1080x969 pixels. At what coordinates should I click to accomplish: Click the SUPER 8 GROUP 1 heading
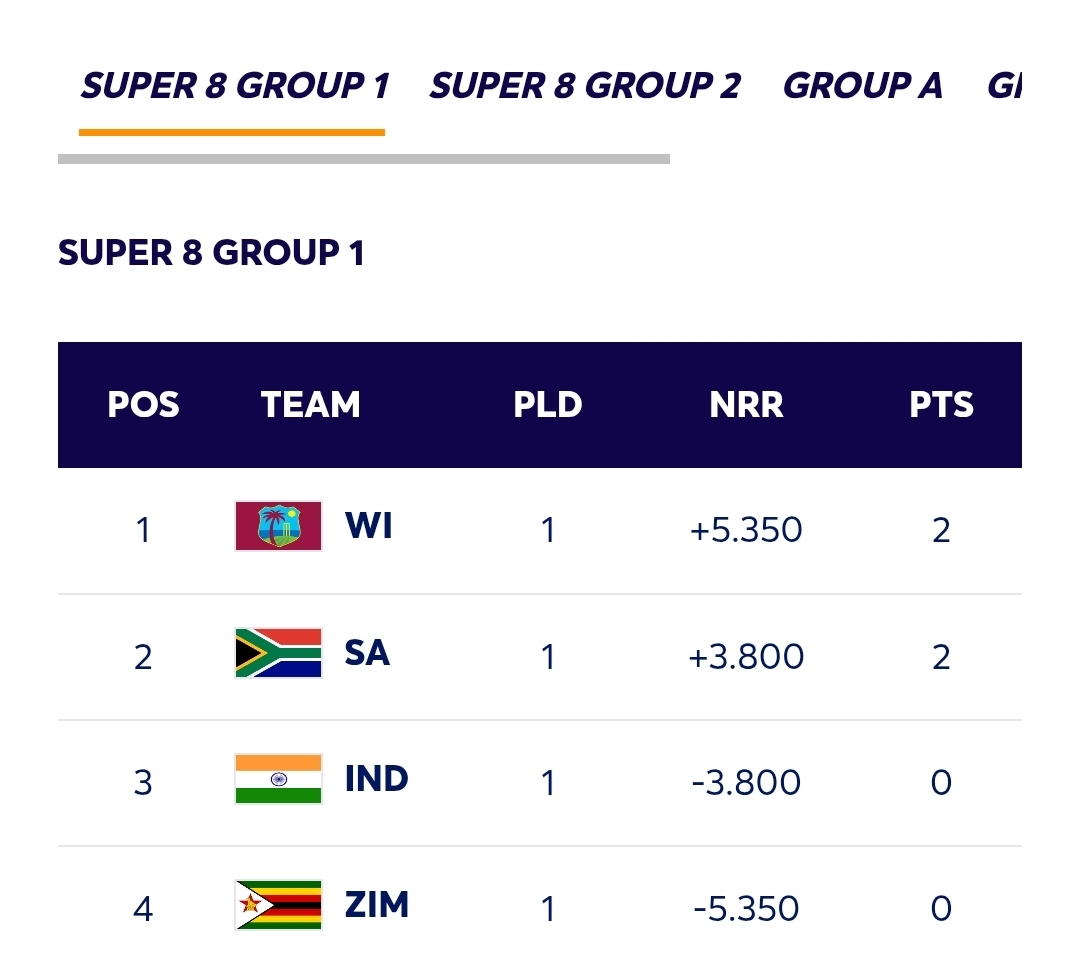pos(212,253)
